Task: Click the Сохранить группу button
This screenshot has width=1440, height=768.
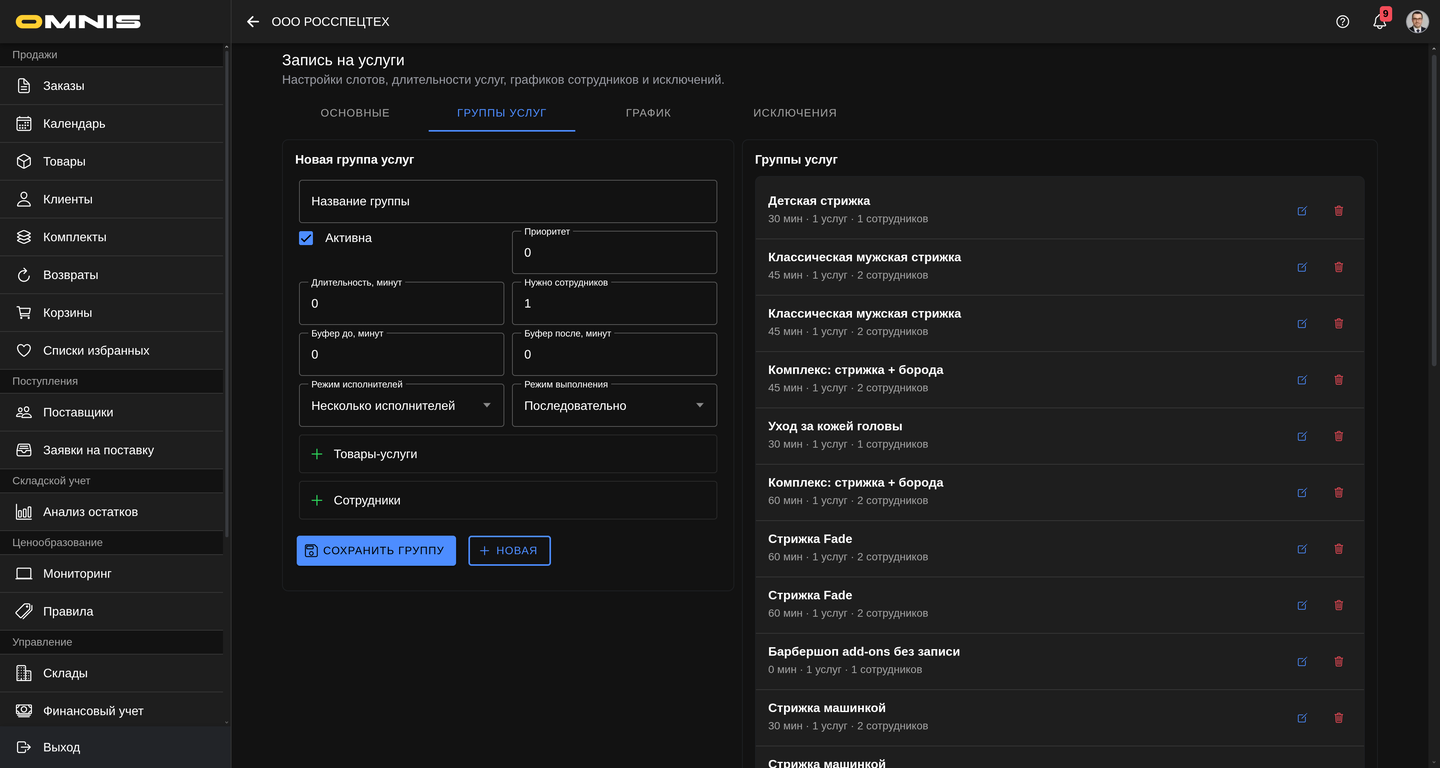Action: click(x=376, y=551)
